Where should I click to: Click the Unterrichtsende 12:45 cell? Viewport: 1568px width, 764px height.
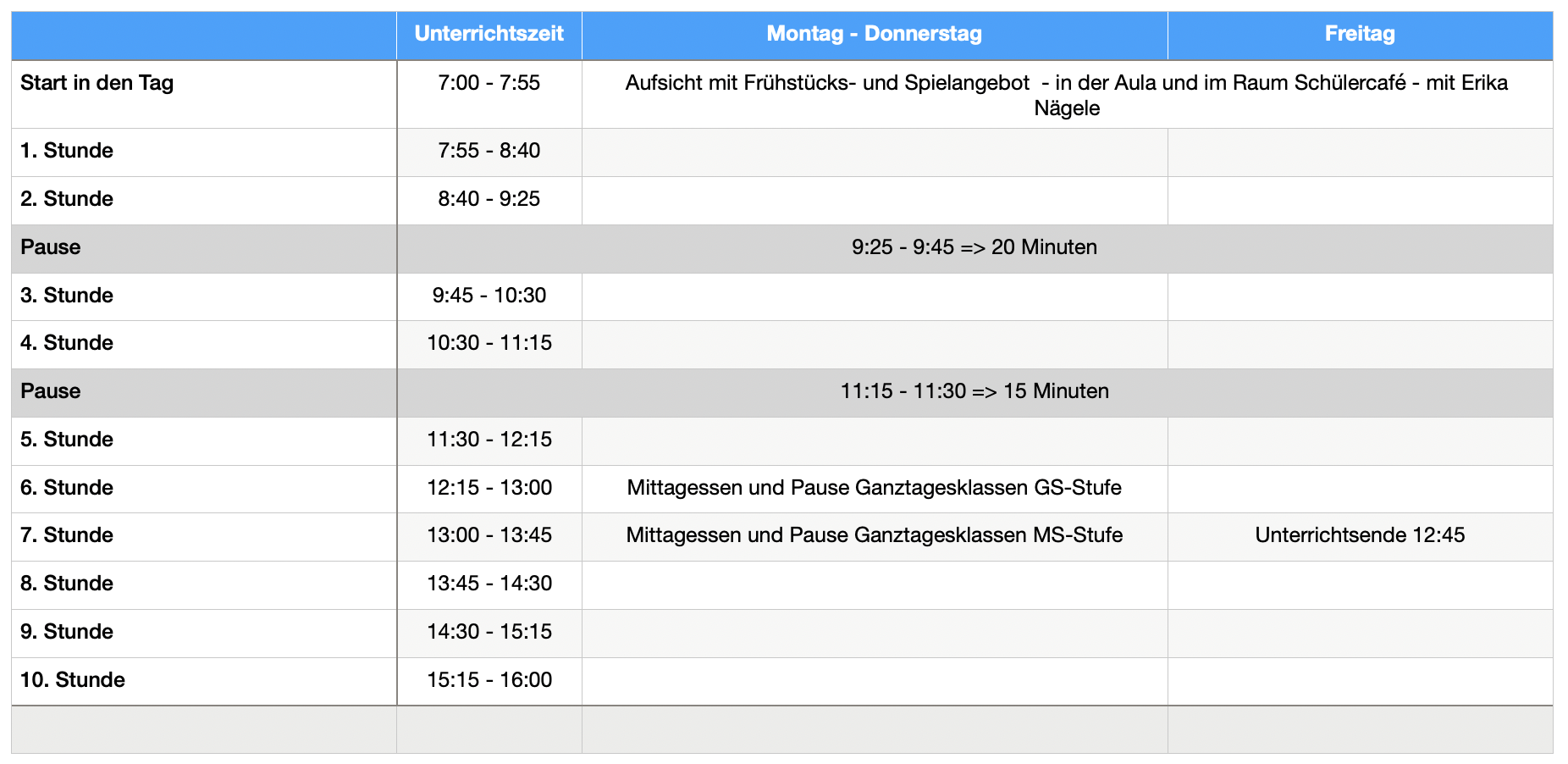[x=1360, y=537]
